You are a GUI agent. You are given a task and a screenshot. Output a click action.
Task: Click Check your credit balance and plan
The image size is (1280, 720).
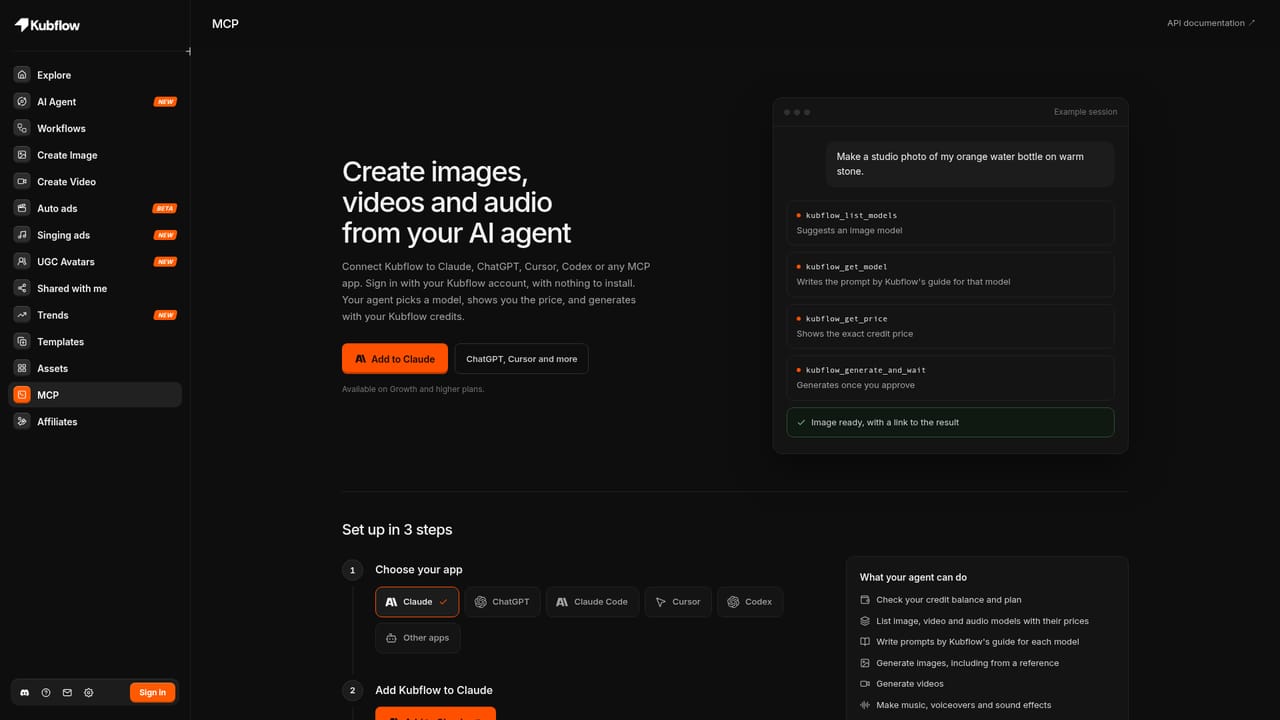pos(949,600)
